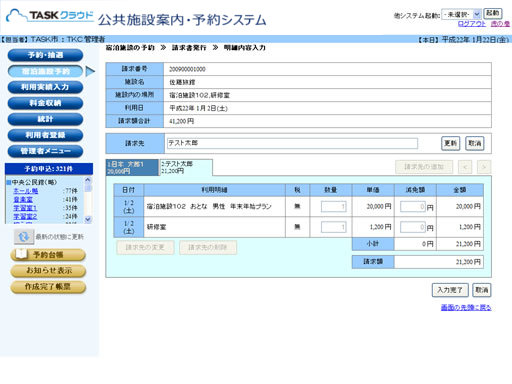The width and height of the screenshot is (512, 384).
Task: Open the 管理者メニュー menu
Action: click(45, 151)
